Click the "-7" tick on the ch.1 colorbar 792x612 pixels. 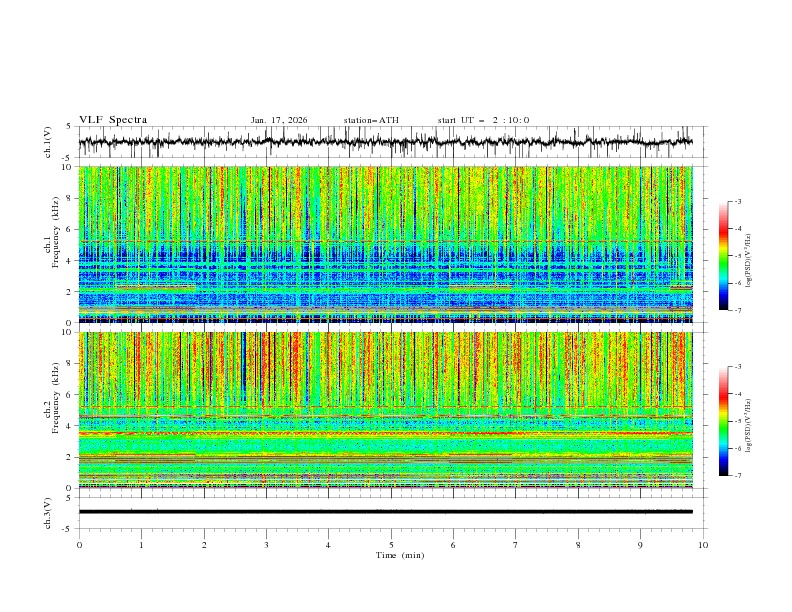point(737,310)
